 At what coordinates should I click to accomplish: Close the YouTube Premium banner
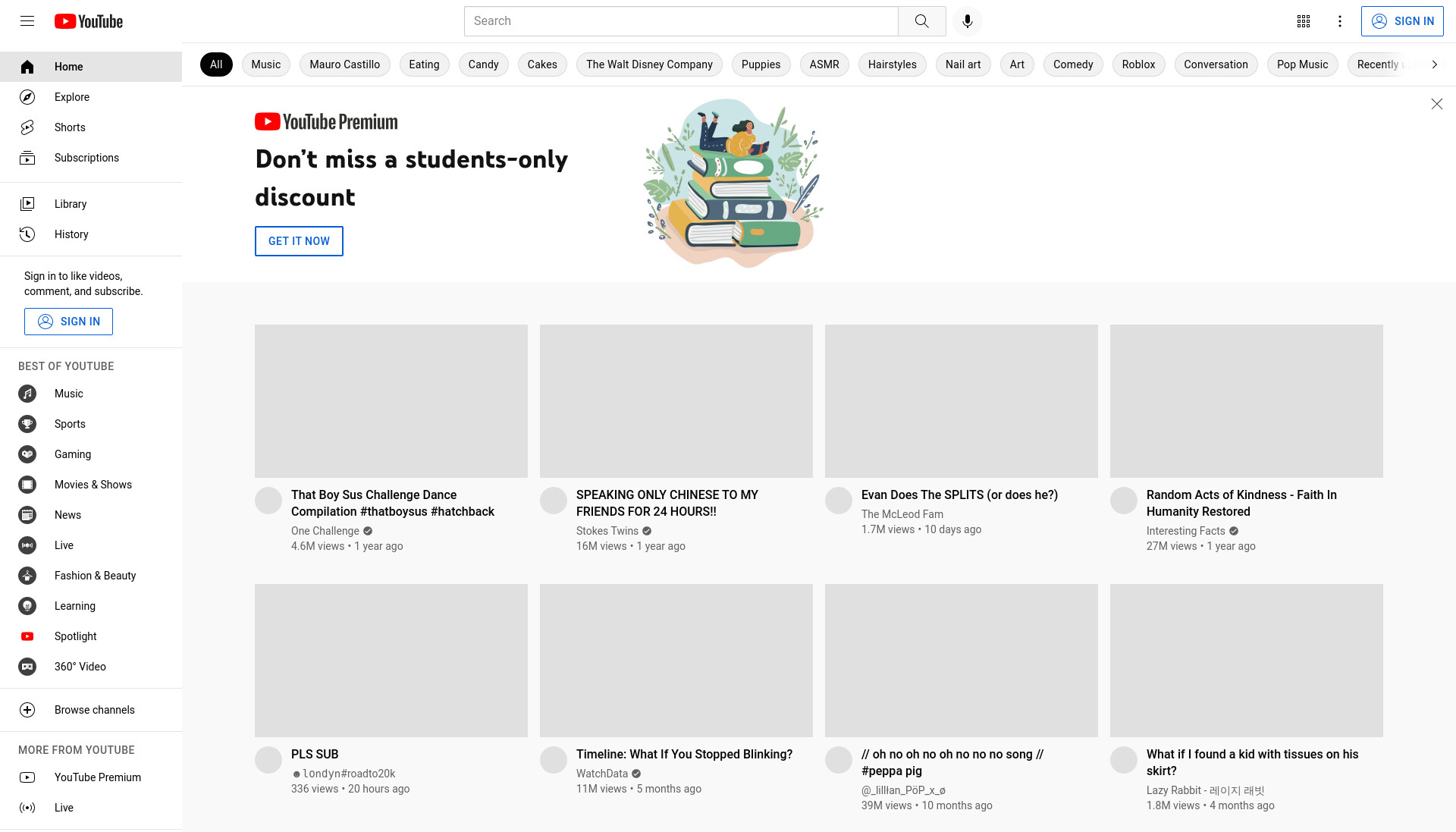click(x=1436, y=104)
